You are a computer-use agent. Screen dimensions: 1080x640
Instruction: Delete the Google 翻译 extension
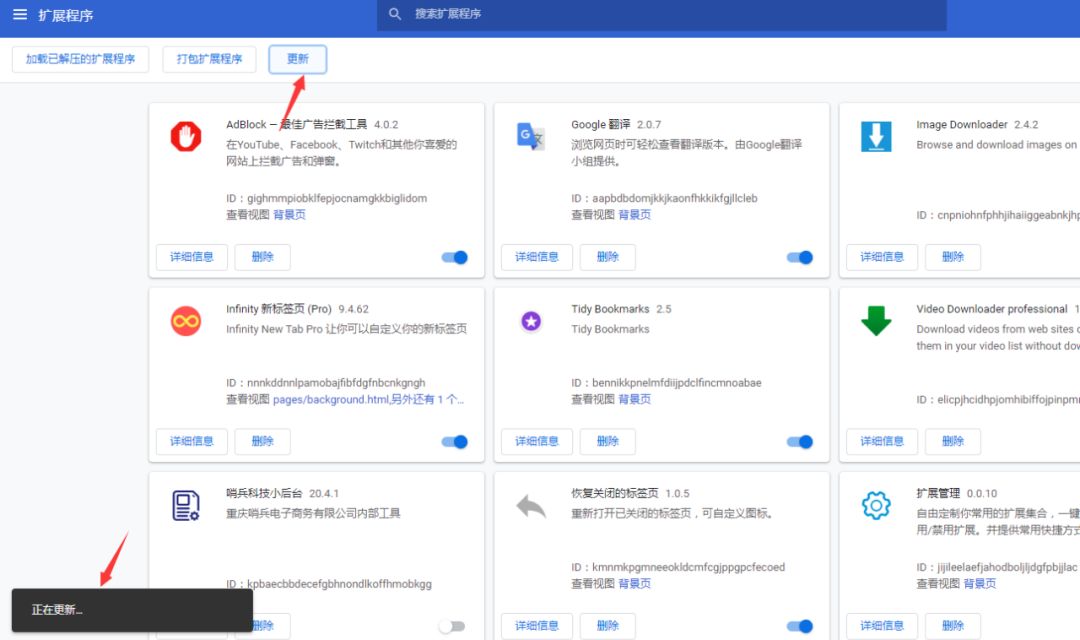(x=608, y=257)
